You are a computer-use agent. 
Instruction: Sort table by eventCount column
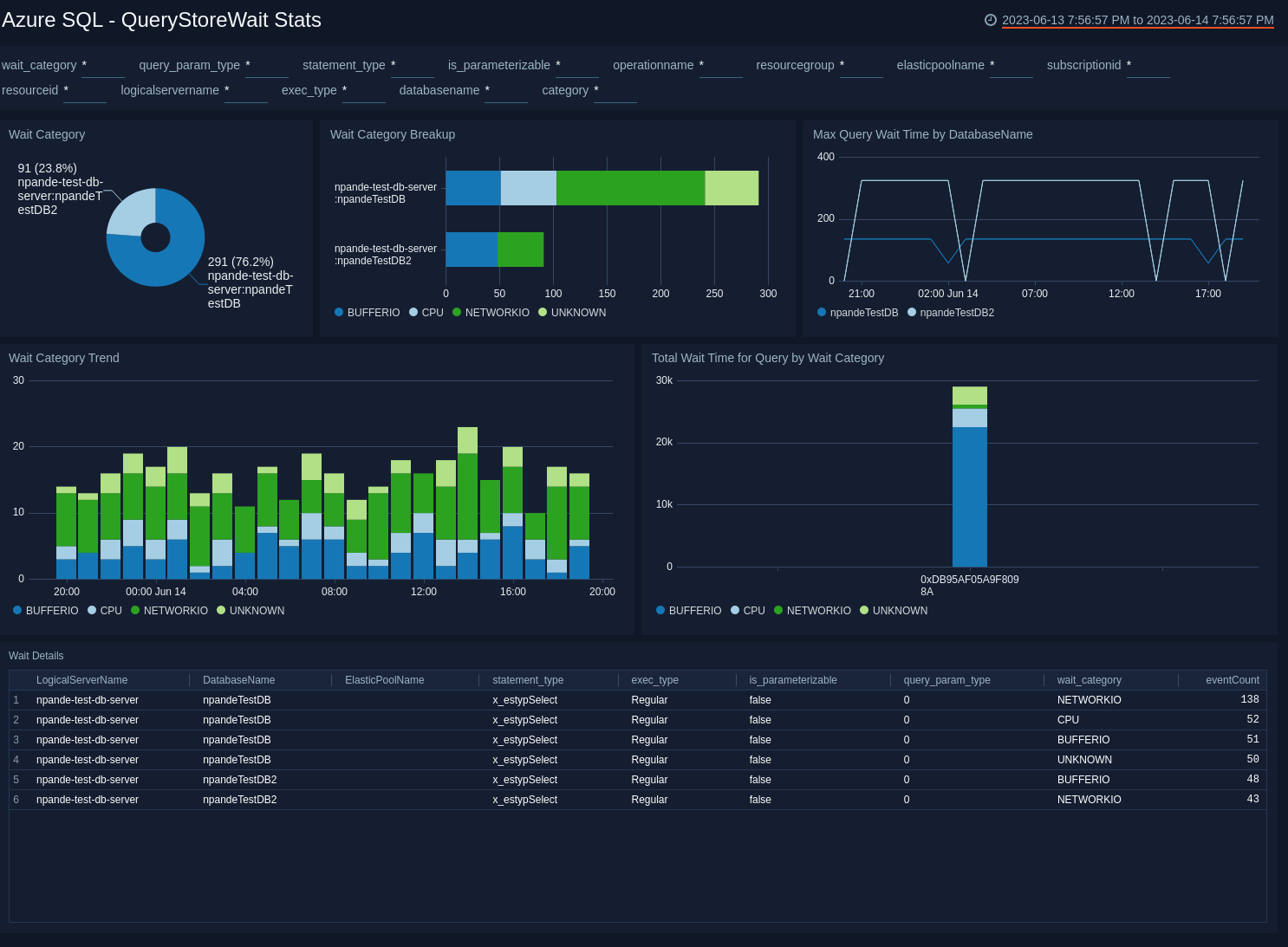pos(1233,680)
